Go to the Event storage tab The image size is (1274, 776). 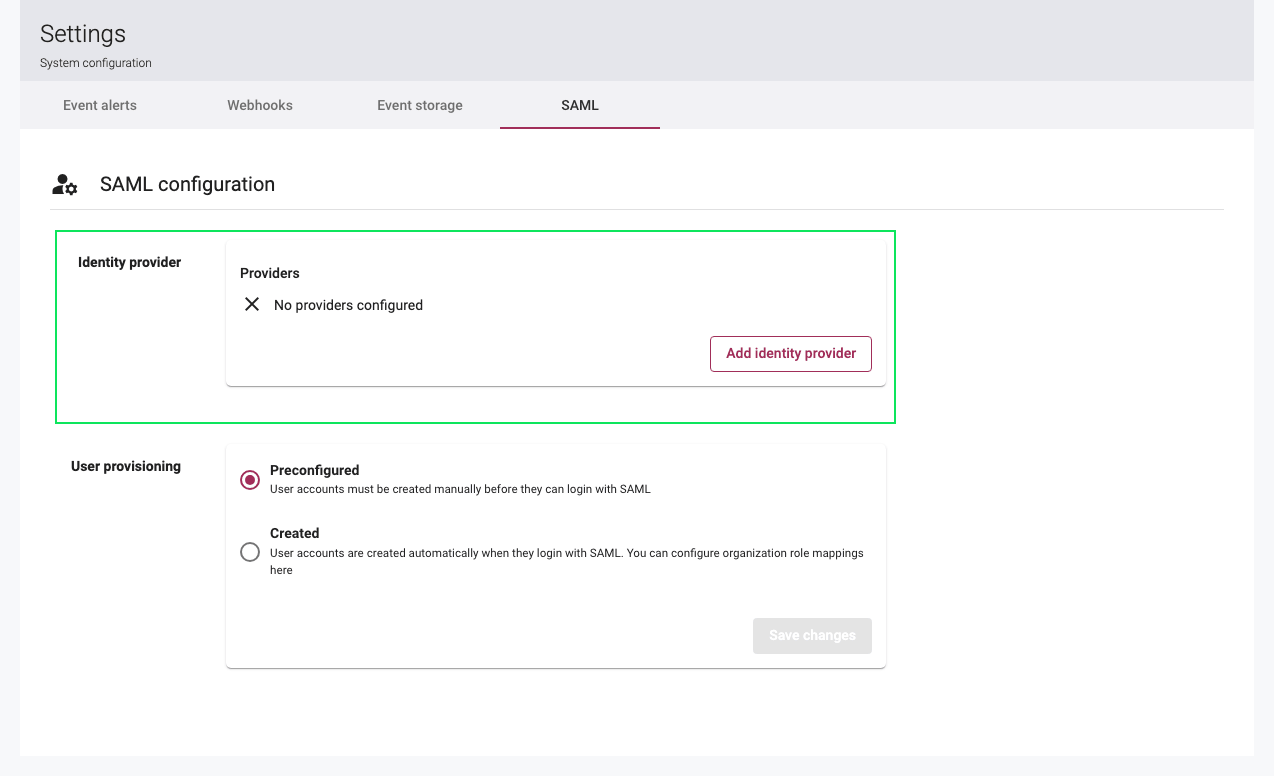coord(420,105)
